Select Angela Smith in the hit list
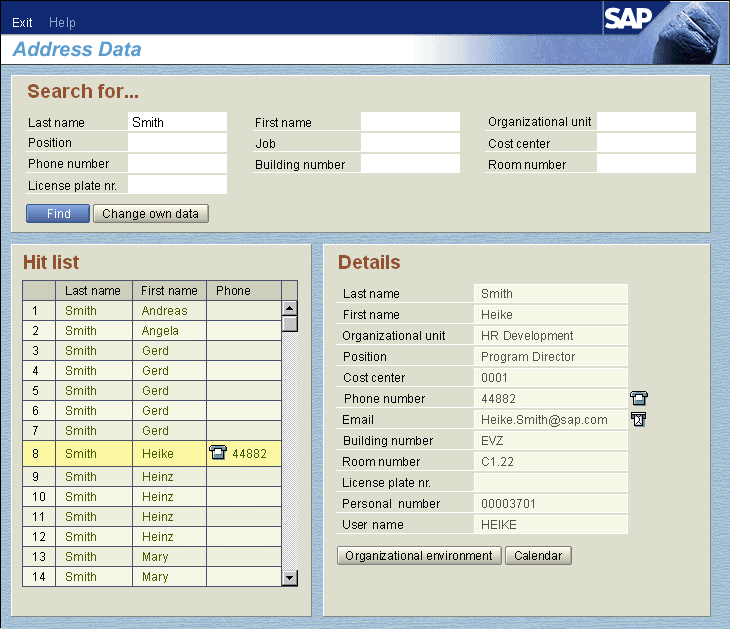Image resolution: width=730 pixels, height=629 pixels. coord(160,331)
